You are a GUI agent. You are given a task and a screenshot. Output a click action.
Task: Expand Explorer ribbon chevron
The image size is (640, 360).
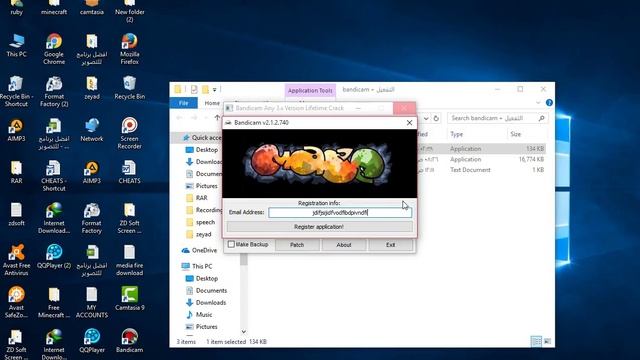[x=538, y=103]
